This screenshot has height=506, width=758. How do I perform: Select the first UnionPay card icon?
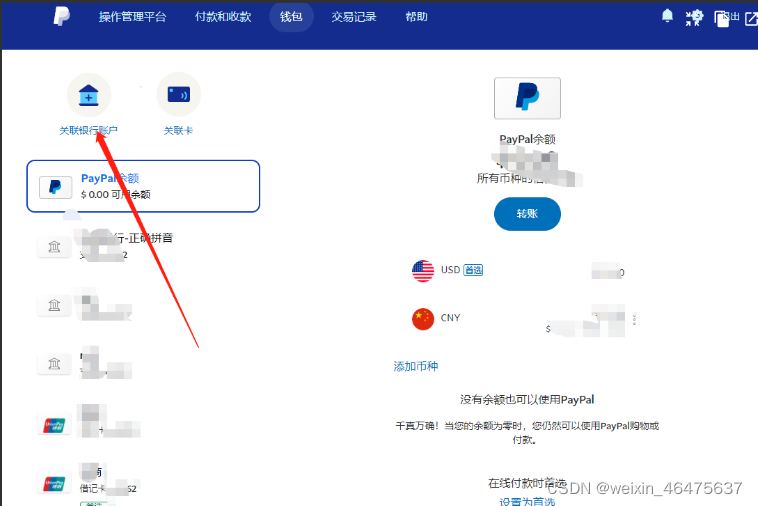tap(54, 425)
